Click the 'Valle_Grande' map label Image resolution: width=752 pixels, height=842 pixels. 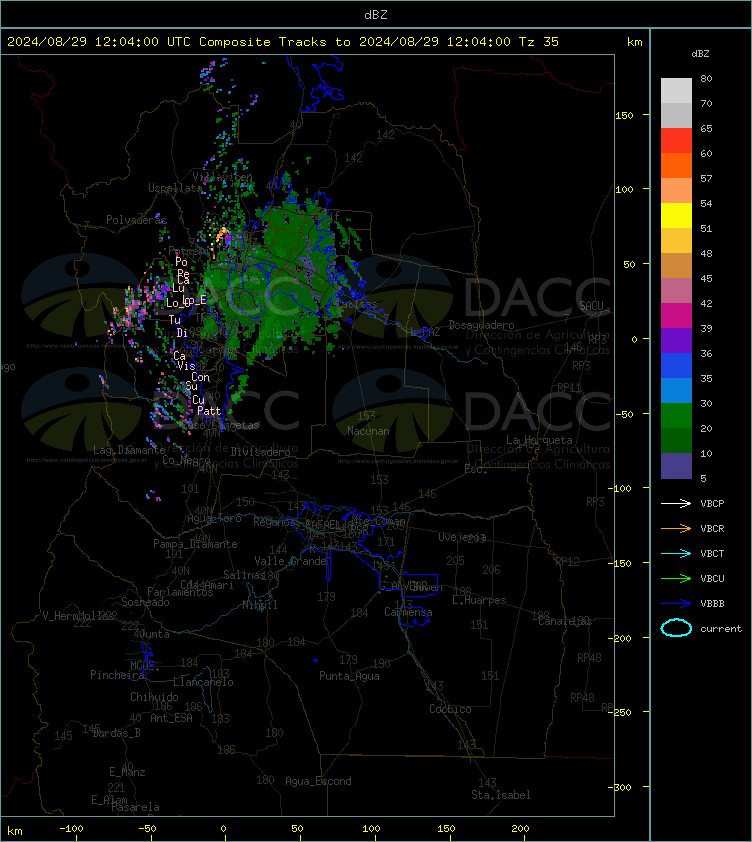[x=291, y=561]
